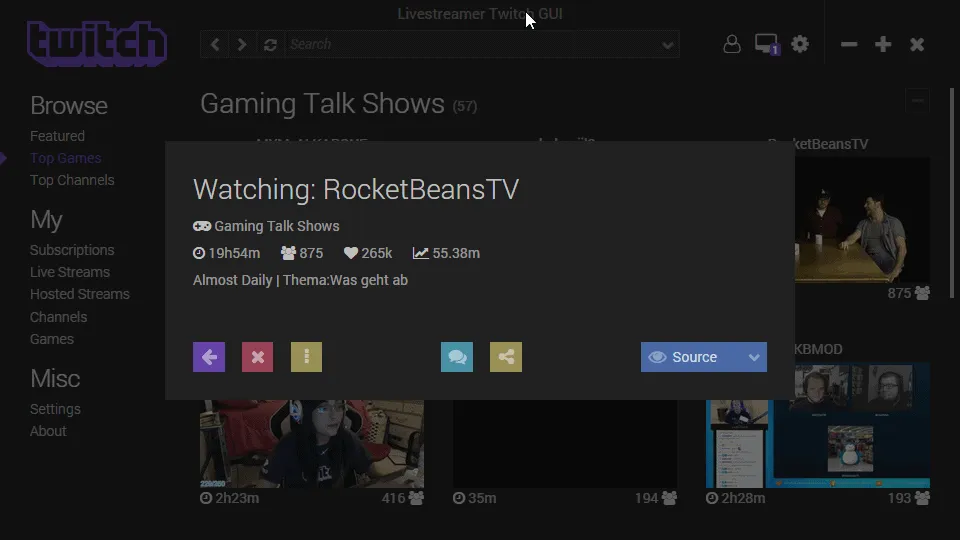960x540 pixels.
Task: Open the active streams monitor icon
Action: point(767,44)
